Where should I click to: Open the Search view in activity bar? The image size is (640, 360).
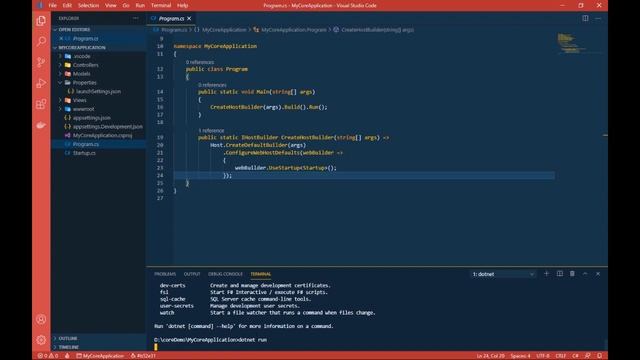[x=41, y=41]
